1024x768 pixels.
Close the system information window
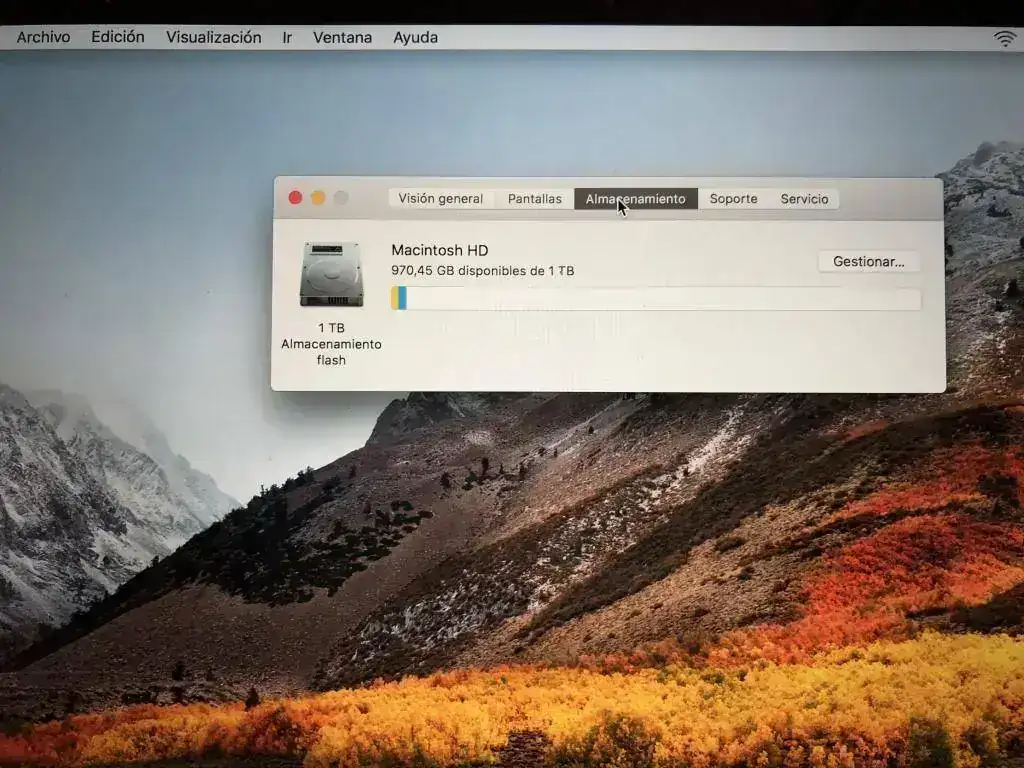point(295,198)
